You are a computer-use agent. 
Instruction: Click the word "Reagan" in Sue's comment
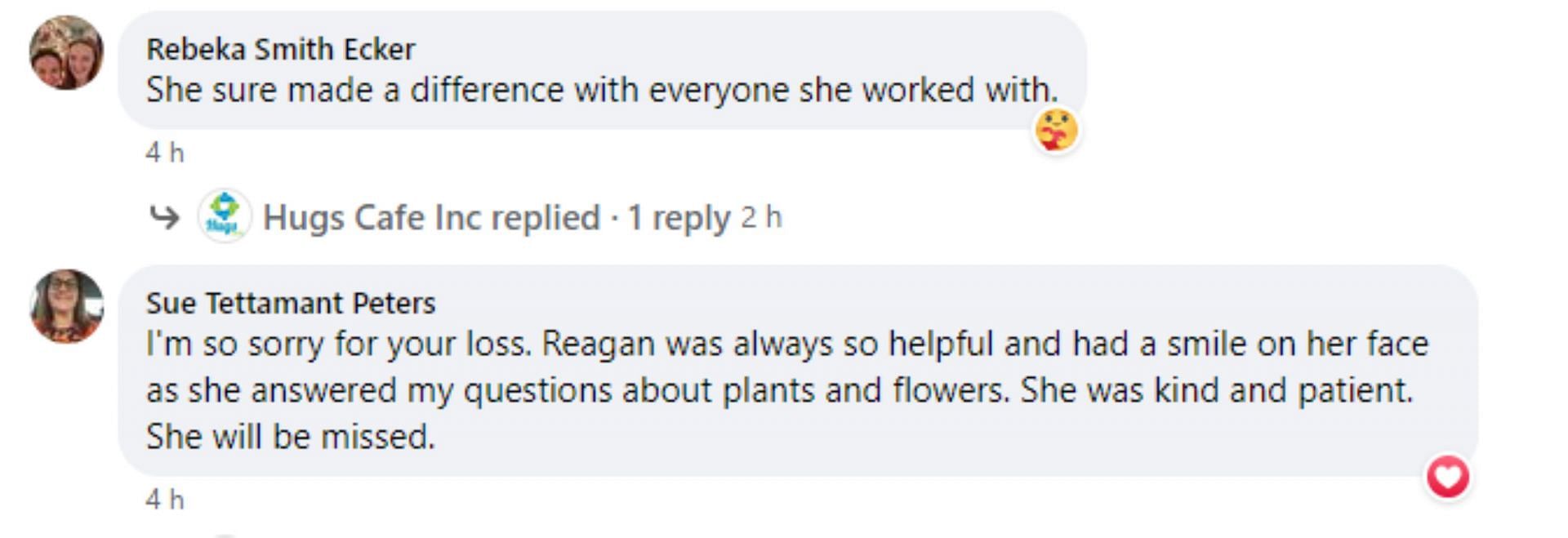(x=599, y=345)
